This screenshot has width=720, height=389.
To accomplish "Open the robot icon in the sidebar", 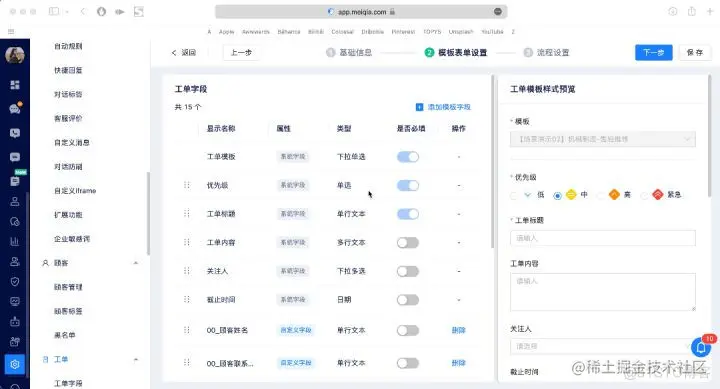I will pyautogui.click(x=15, y=321).
